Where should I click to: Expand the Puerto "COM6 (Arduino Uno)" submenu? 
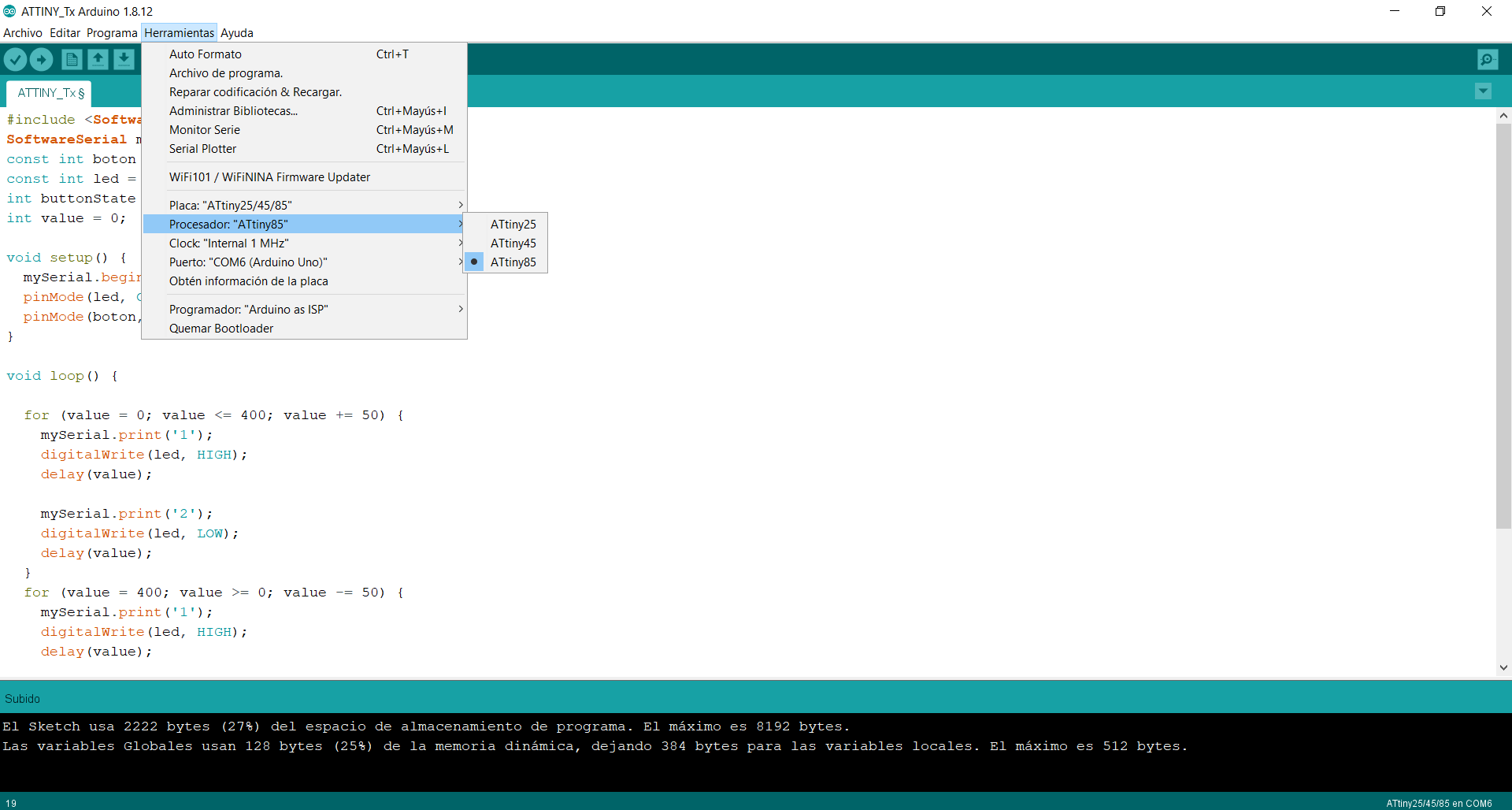(304, 262)
